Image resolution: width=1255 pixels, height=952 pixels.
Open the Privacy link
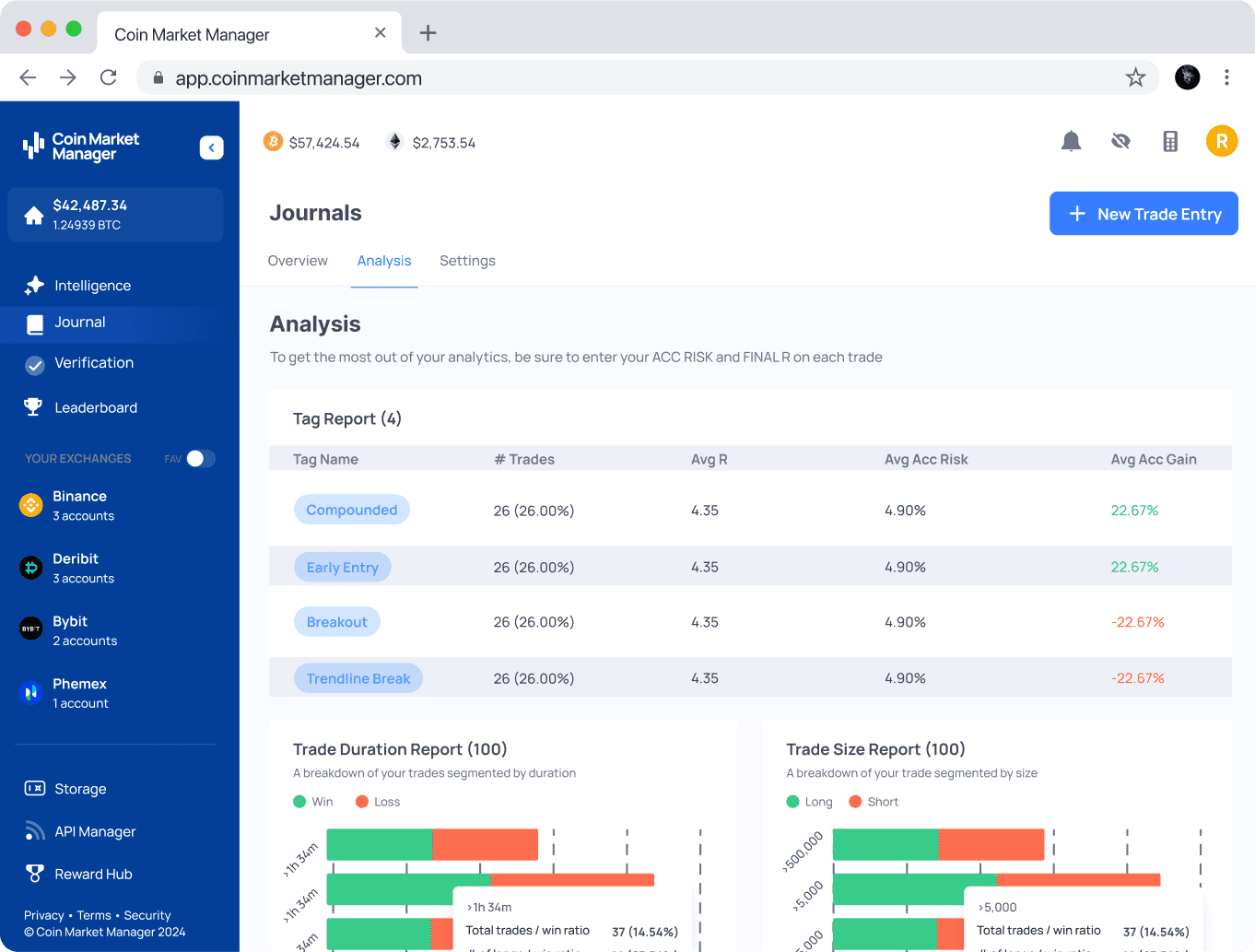pyautogui.click(x=44, y=915)
